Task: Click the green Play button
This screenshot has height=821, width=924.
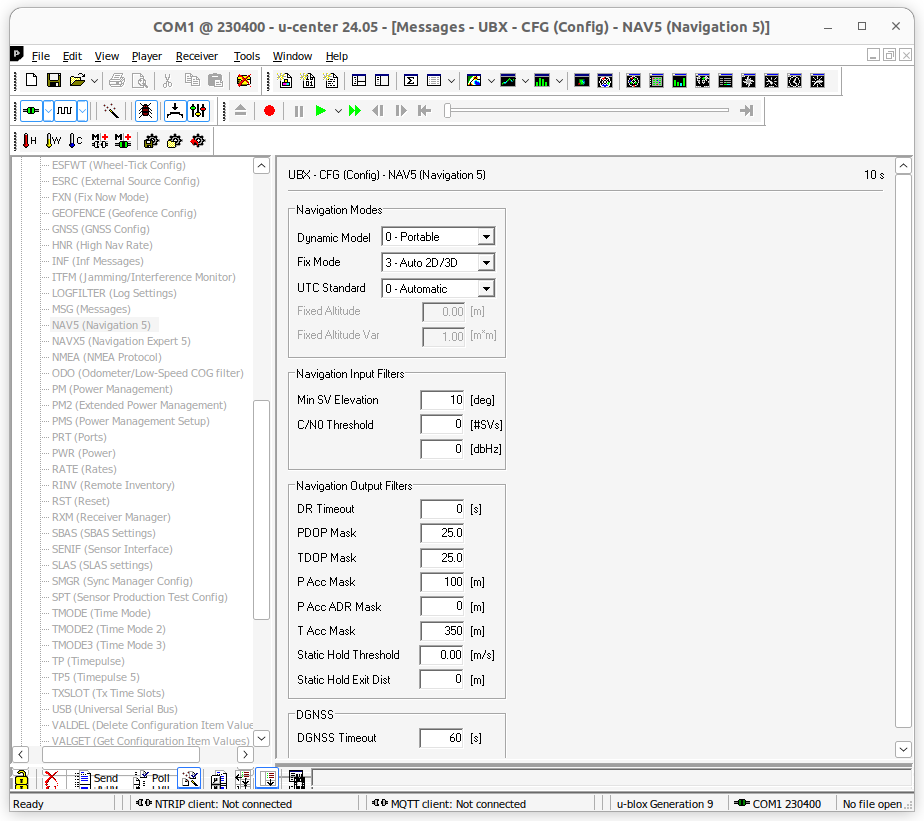Action: coord(321,111)
